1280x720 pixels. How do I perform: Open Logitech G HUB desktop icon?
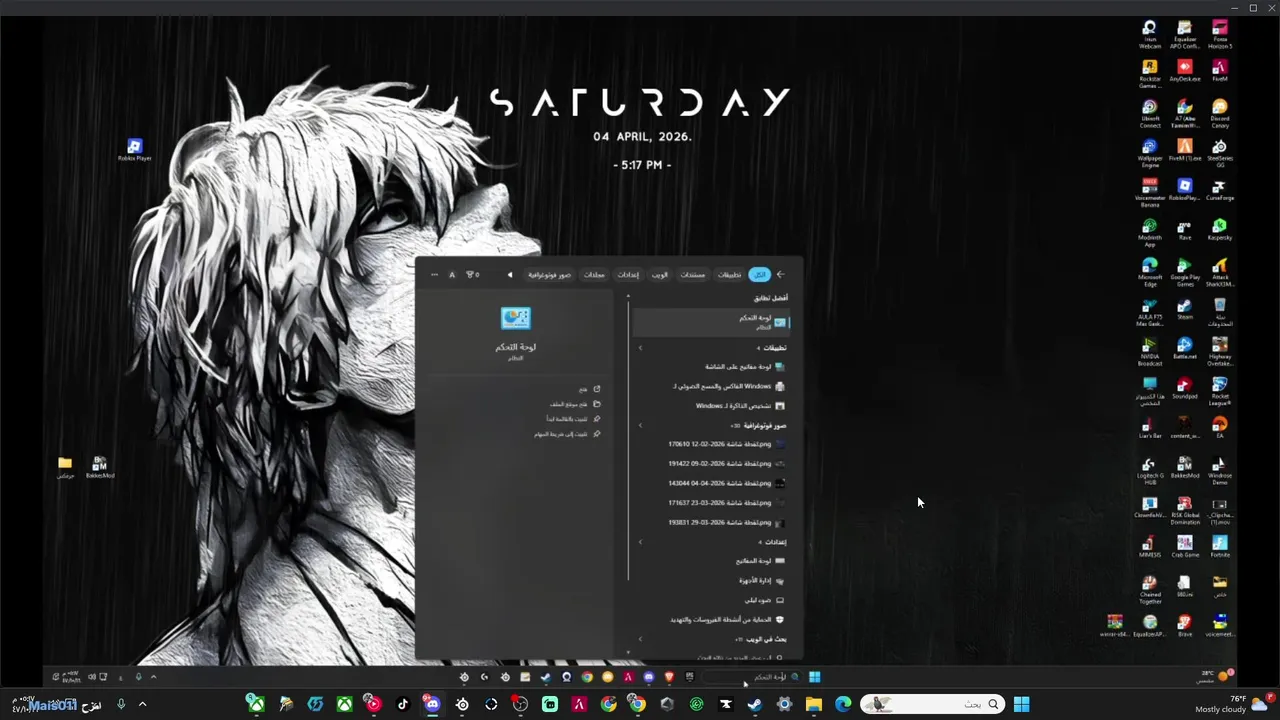1150,470
